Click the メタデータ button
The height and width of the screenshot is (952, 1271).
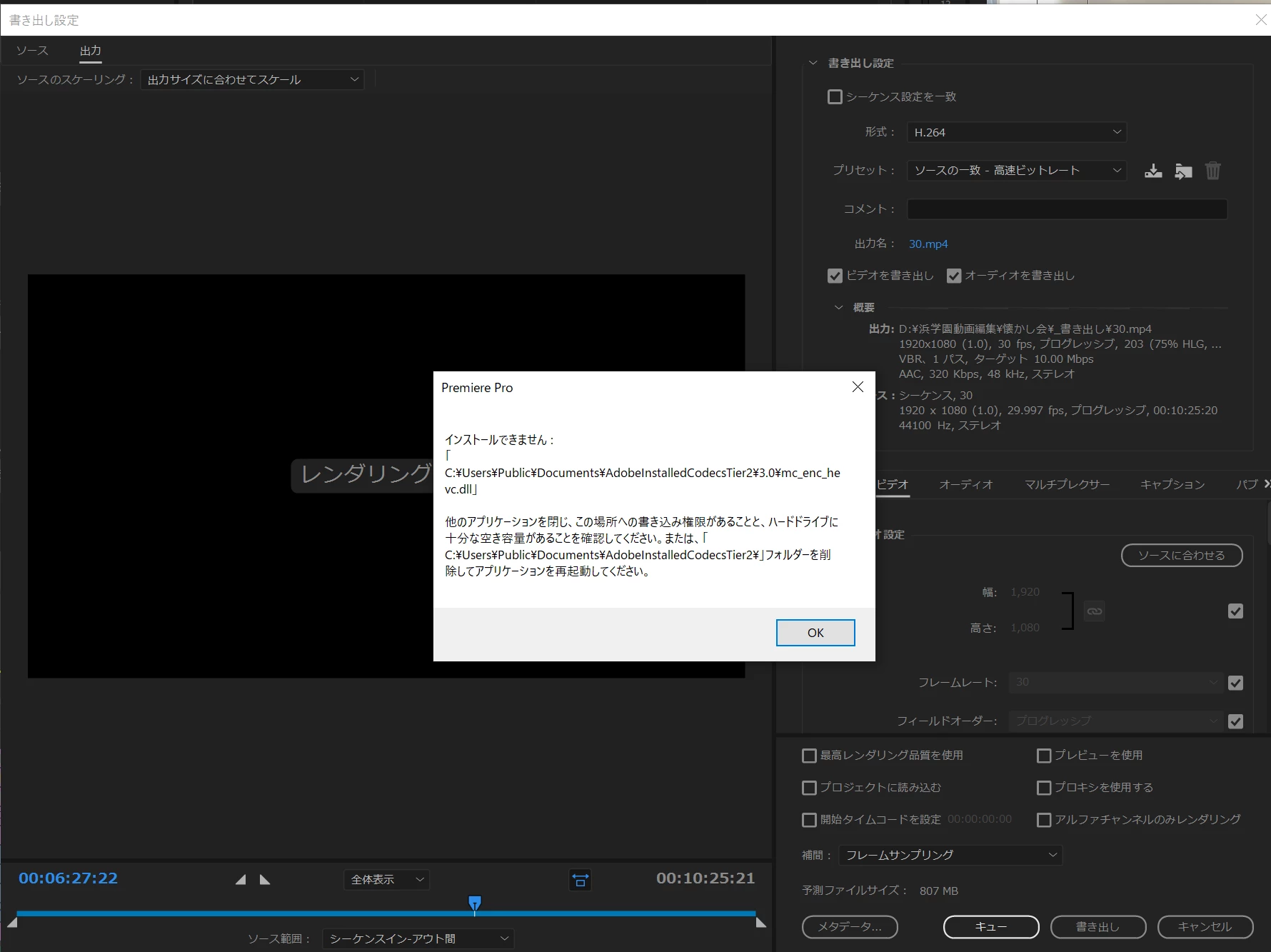tap(850, 927)
